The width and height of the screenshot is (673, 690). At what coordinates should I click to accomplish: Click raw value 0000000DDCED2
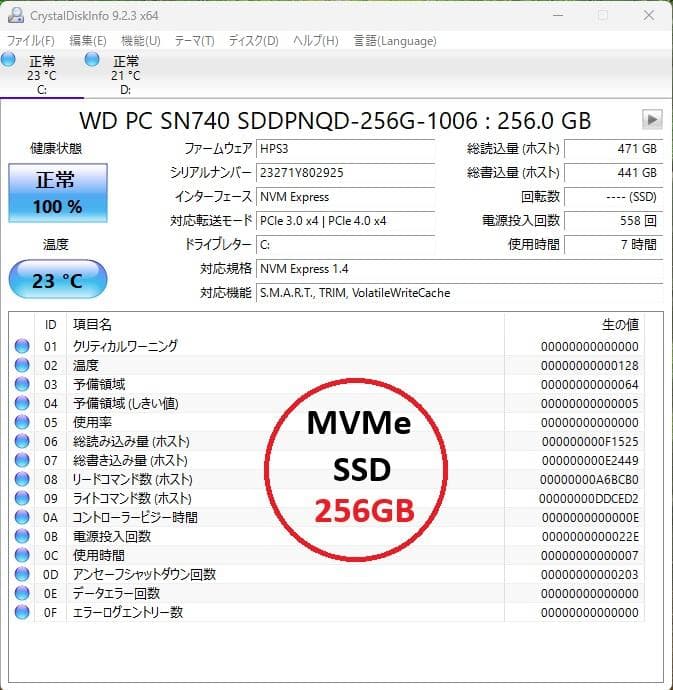[x=589, y=498]
